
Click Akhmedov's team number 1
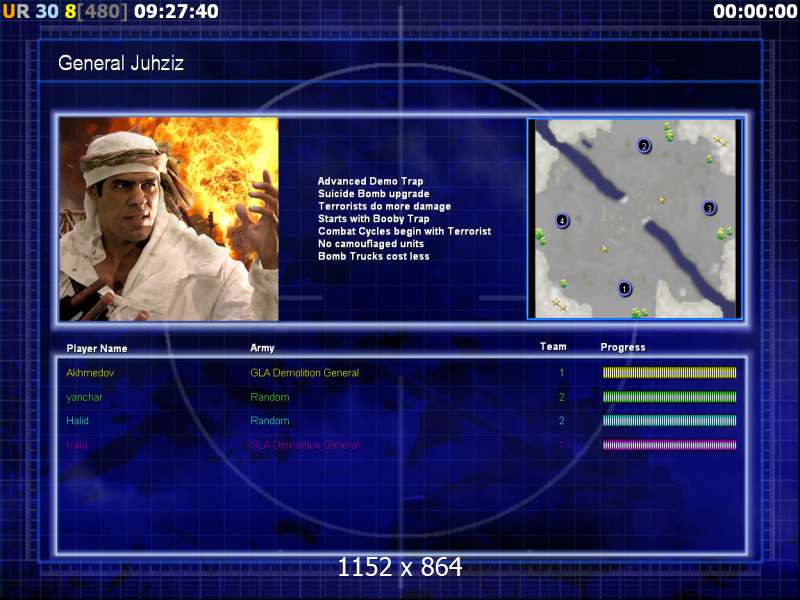pos(562,373)
